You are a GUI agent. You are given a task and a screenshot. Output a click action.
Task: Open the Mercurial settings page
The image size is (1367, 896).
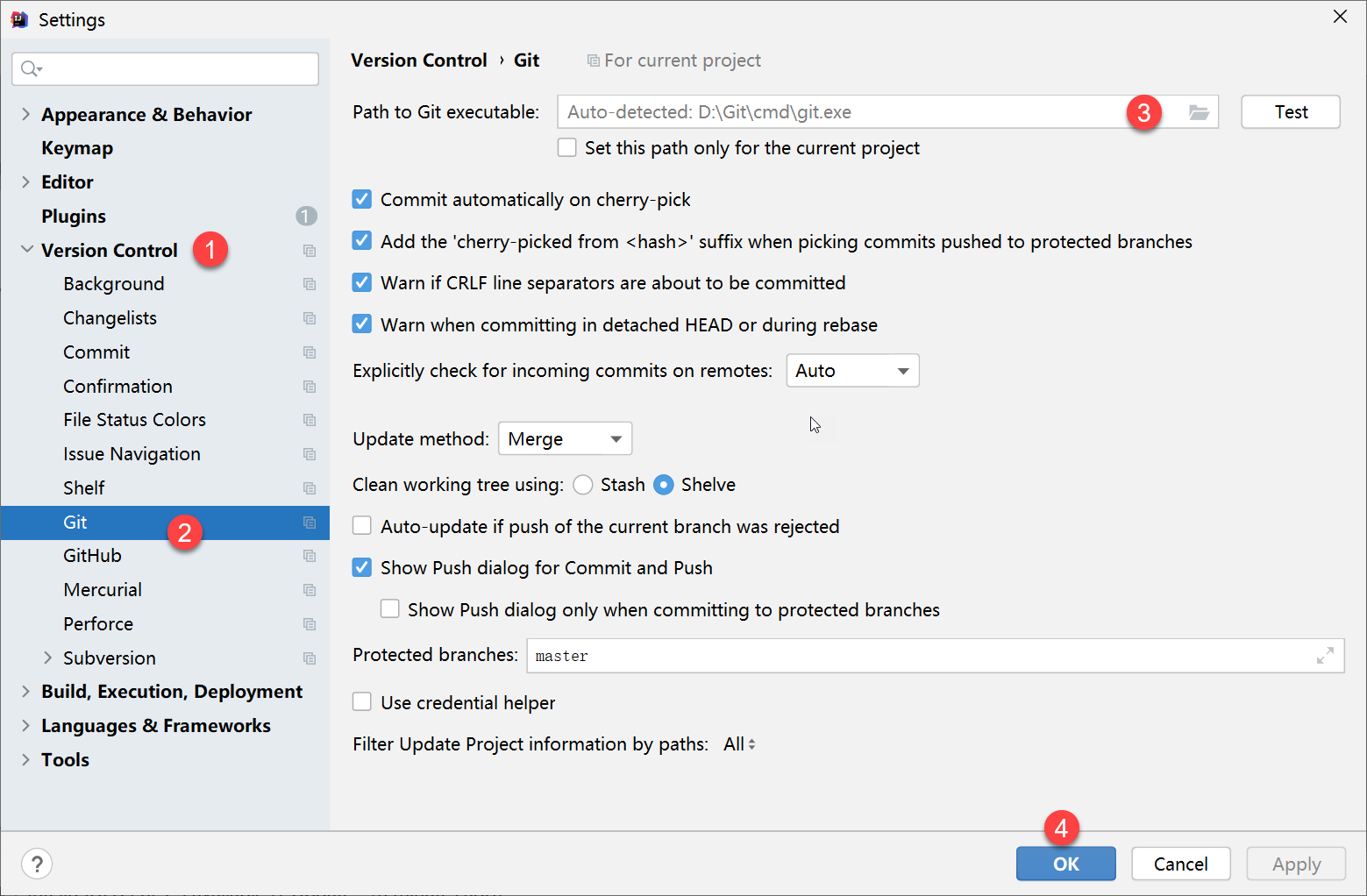(103, 590)
